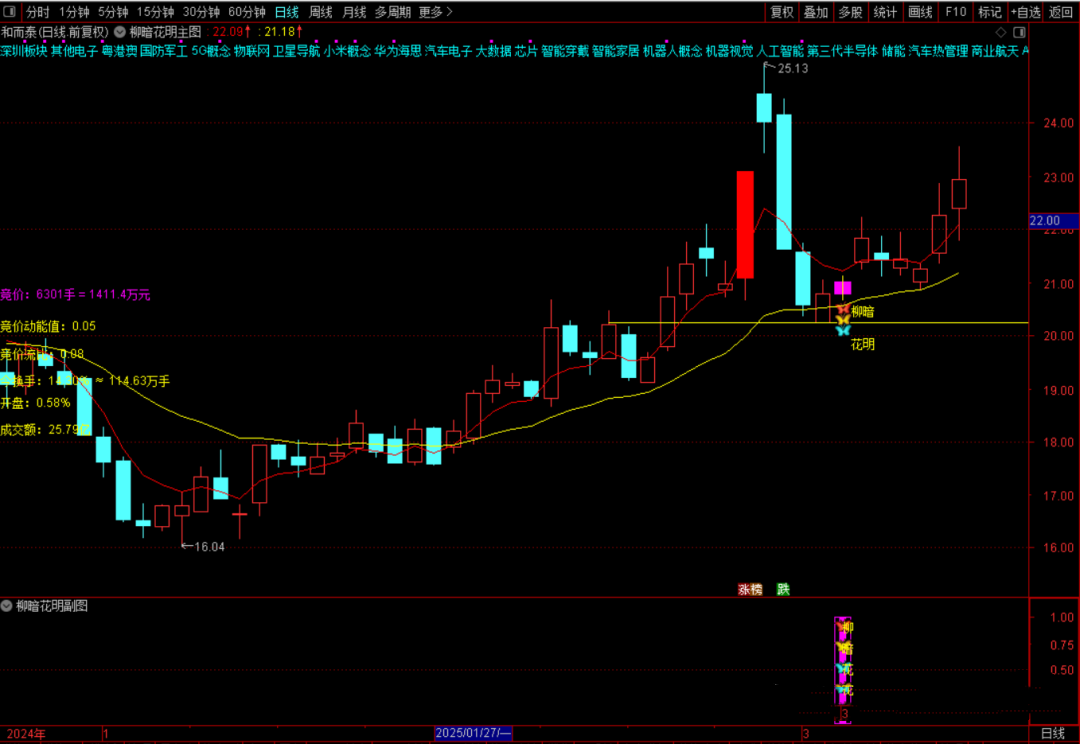The height and width of the screenshot is (744, 1080).
Task: Toggle 复权 price adjustment
Action: coord(782,12)
